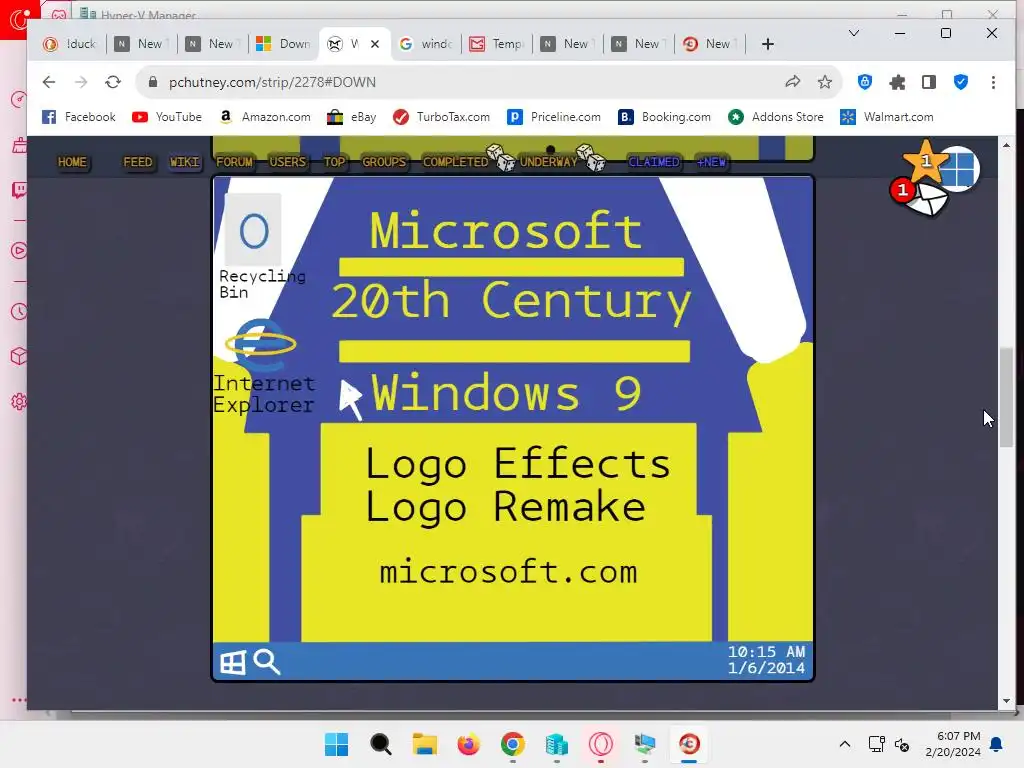The width and height of the screenshot is (1024, 768).
Task: Open the Walmart.com bookmark
Action: point(887,117)
